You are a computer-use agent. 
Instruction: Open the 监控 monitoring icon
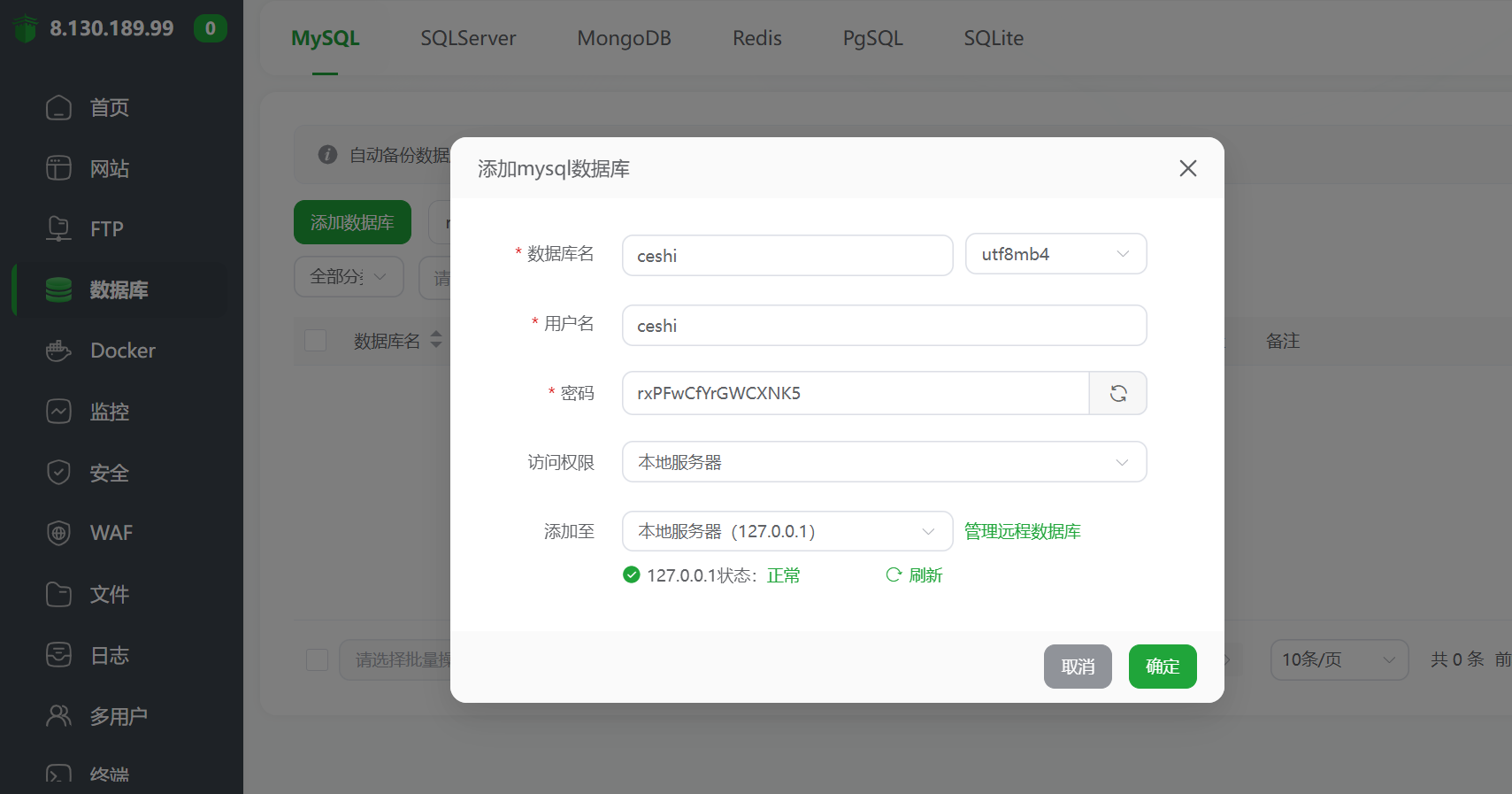pyautogui.click(x=58, y=412)
